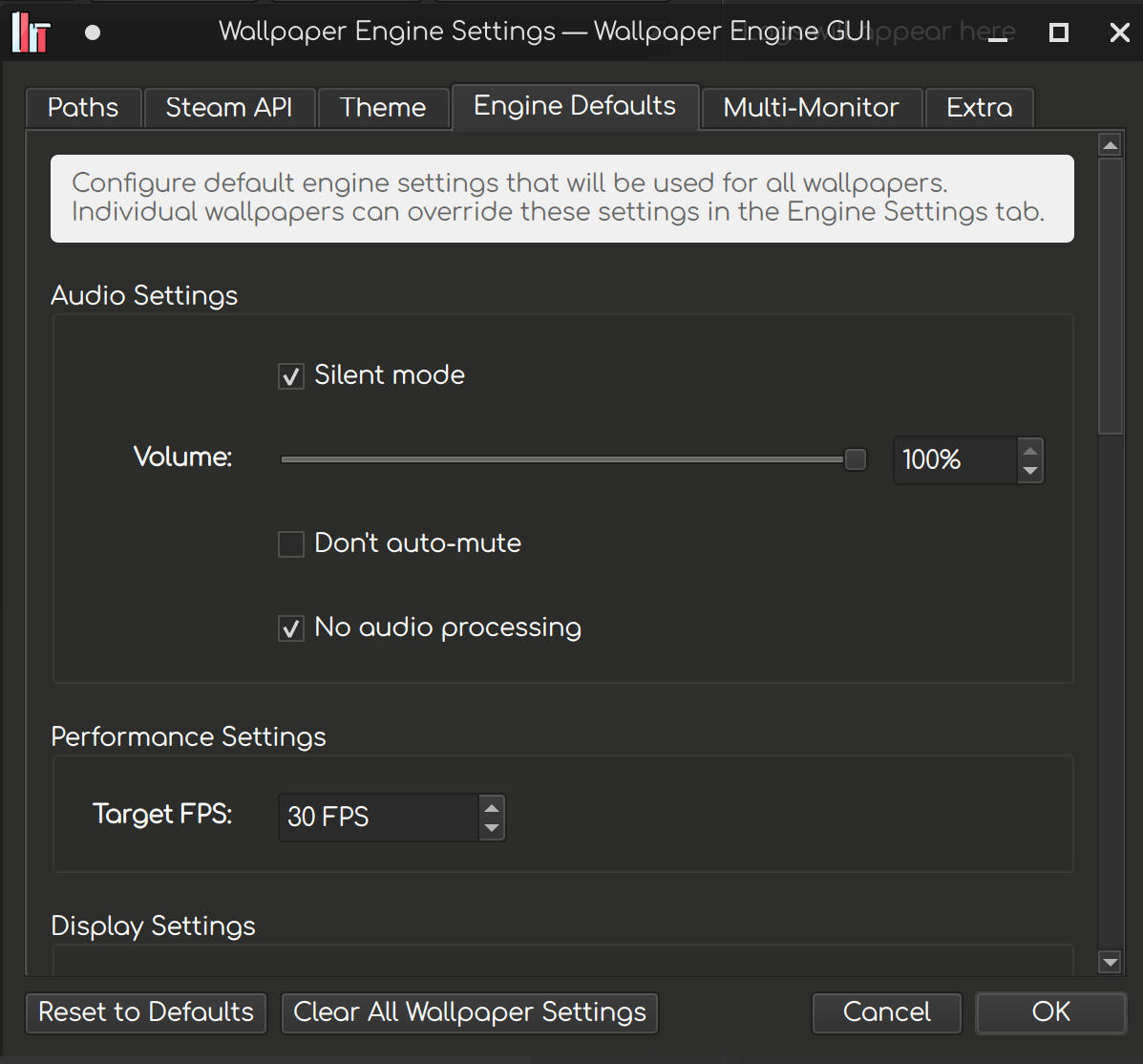Viewport: 1143px width, 1064px height.
Task: Maximize the settings window
Action: click(x=1058, y=32)
